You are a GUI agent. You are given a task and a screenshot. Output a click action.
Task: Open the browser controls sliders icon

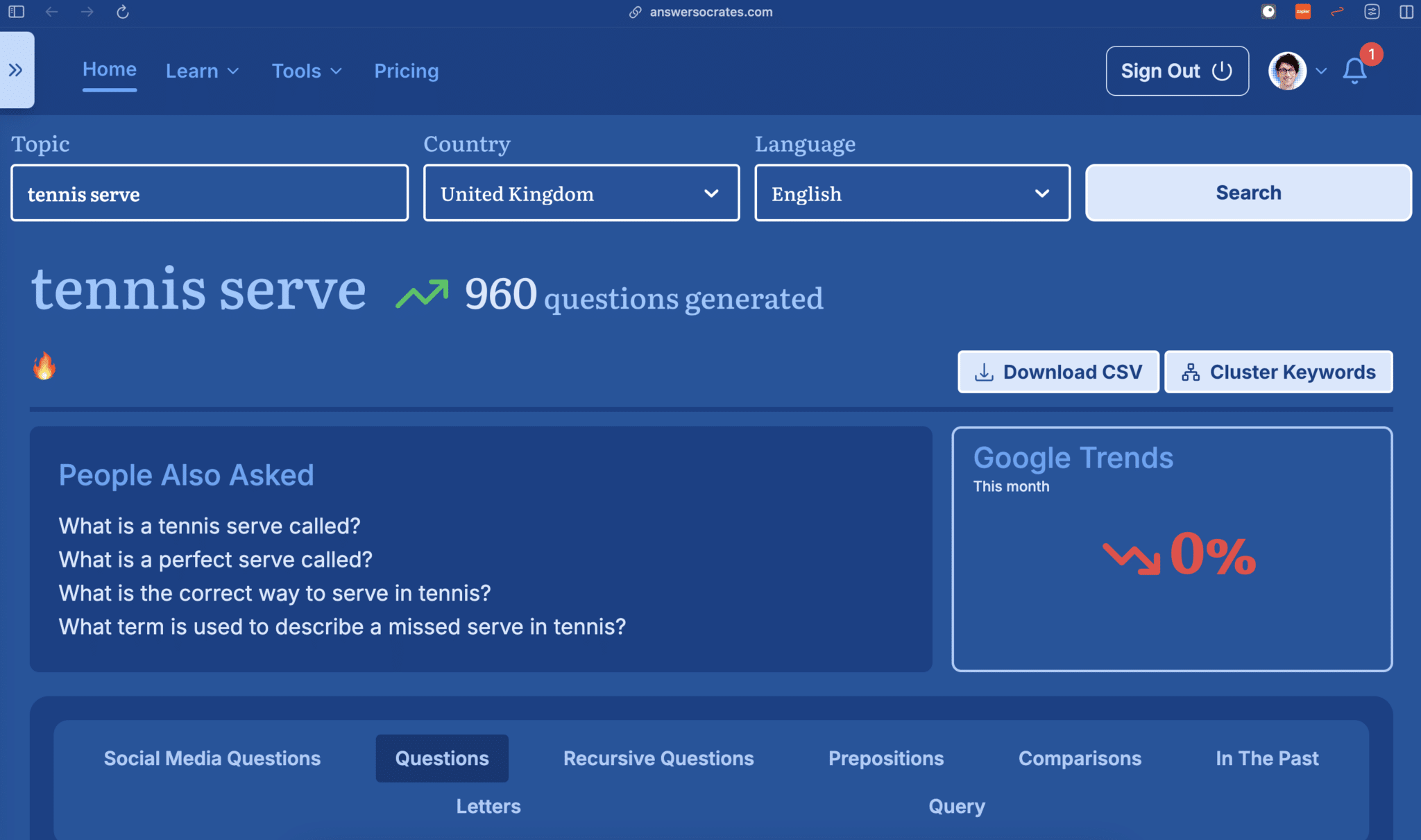(1372, 12)
